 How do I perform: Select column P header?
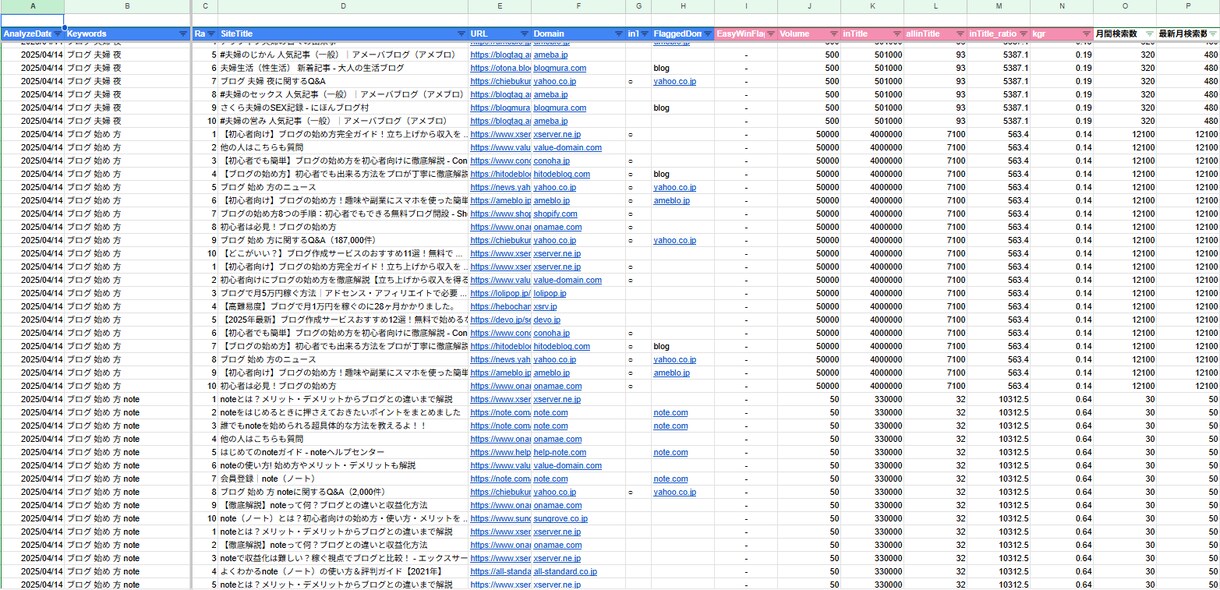1188,7
